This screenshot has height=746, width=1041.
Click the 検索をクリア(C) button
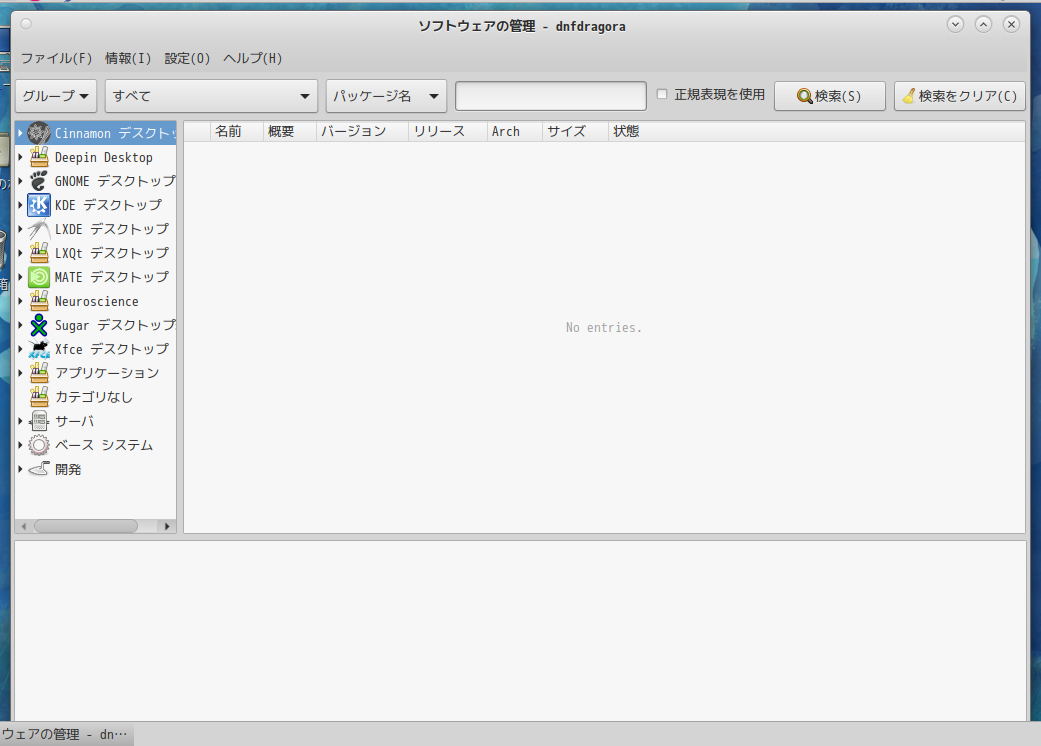point(959,96)
